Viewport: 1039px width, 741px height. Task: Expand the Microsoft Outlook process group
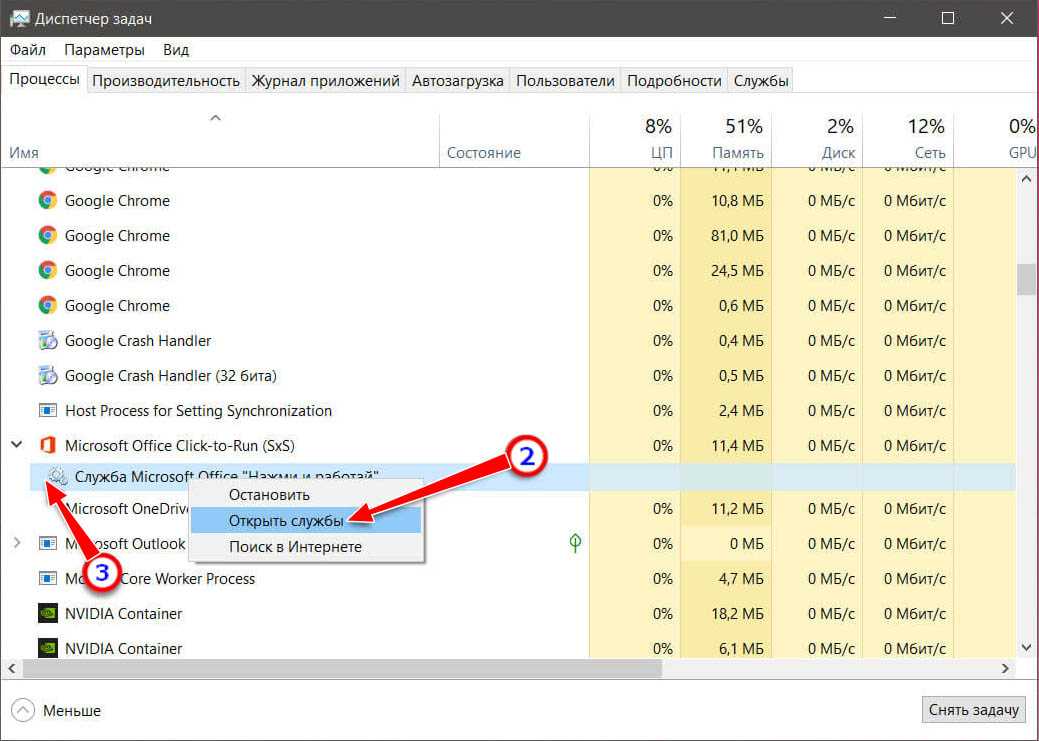click(17, 543)
